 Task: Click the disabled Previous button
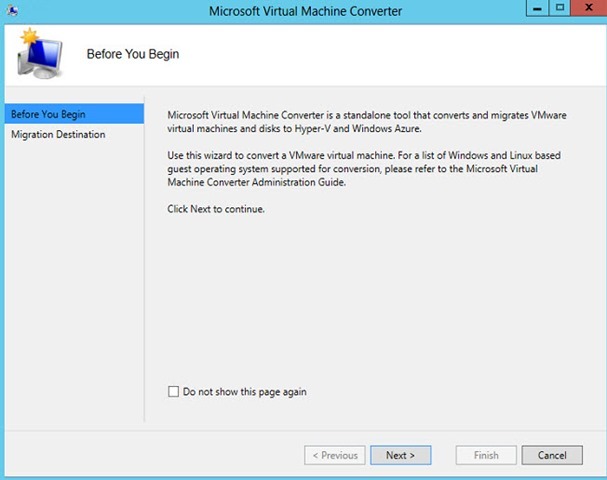(335, 455)
